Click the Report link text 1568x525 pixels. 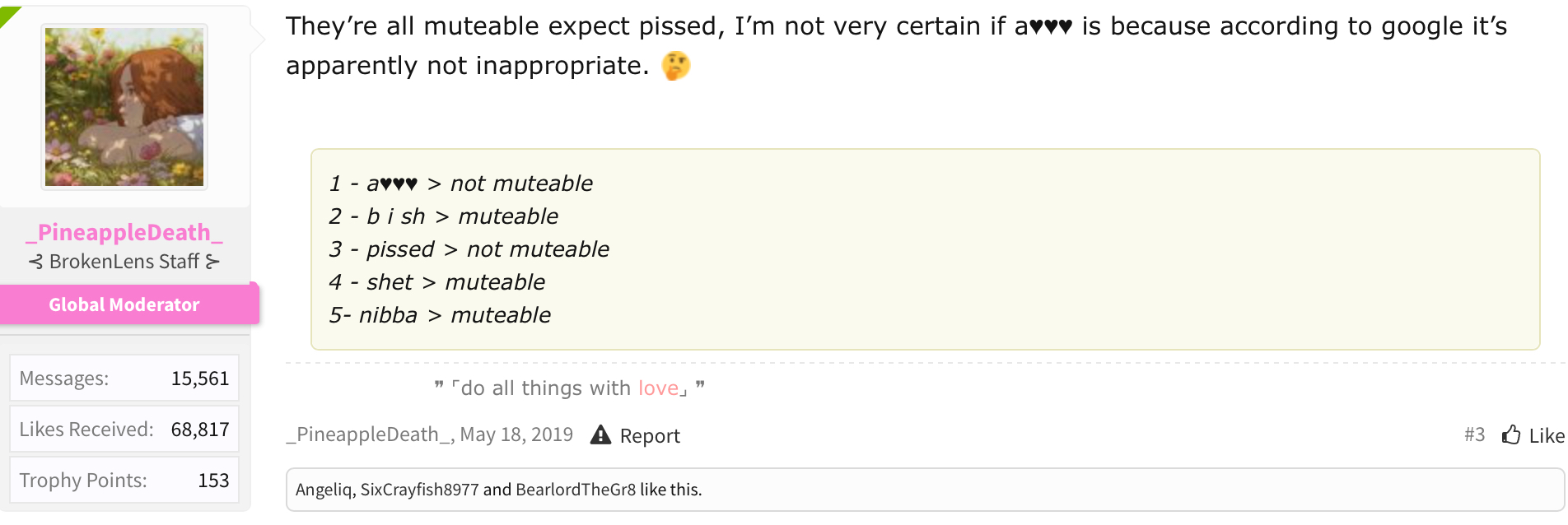650,436
